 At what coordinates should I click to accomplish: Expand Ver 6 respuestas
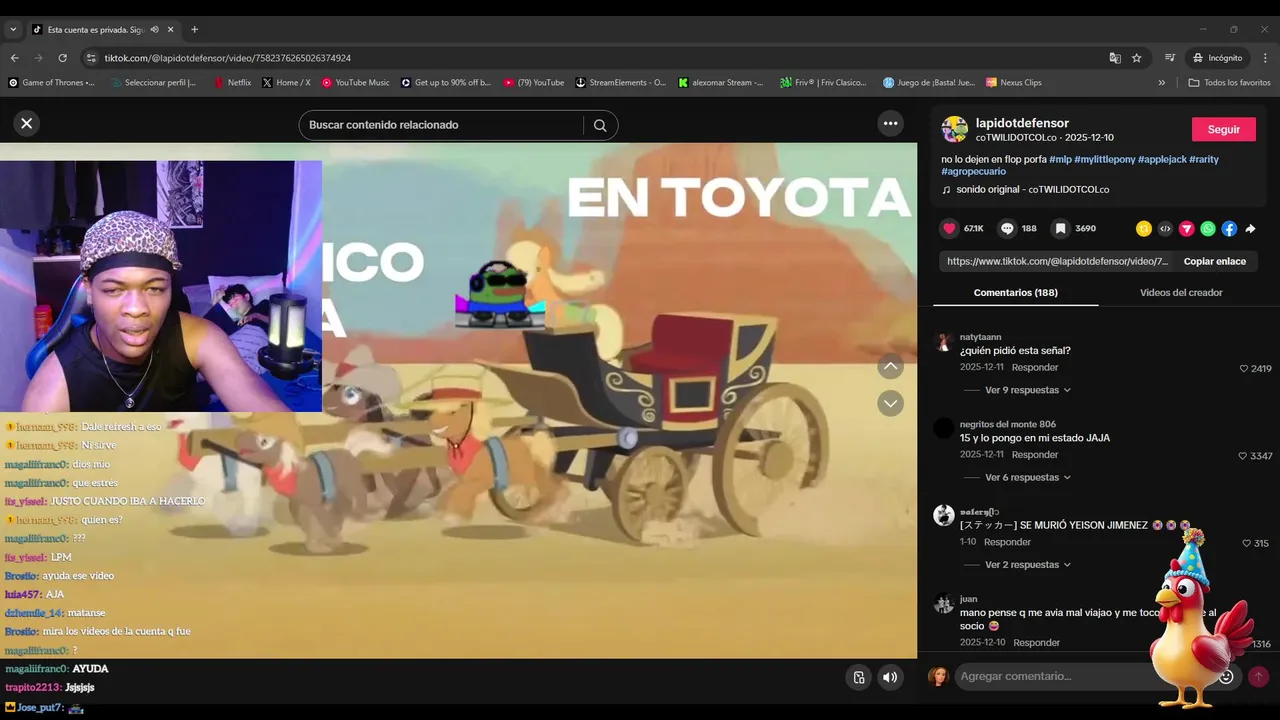1028,477
